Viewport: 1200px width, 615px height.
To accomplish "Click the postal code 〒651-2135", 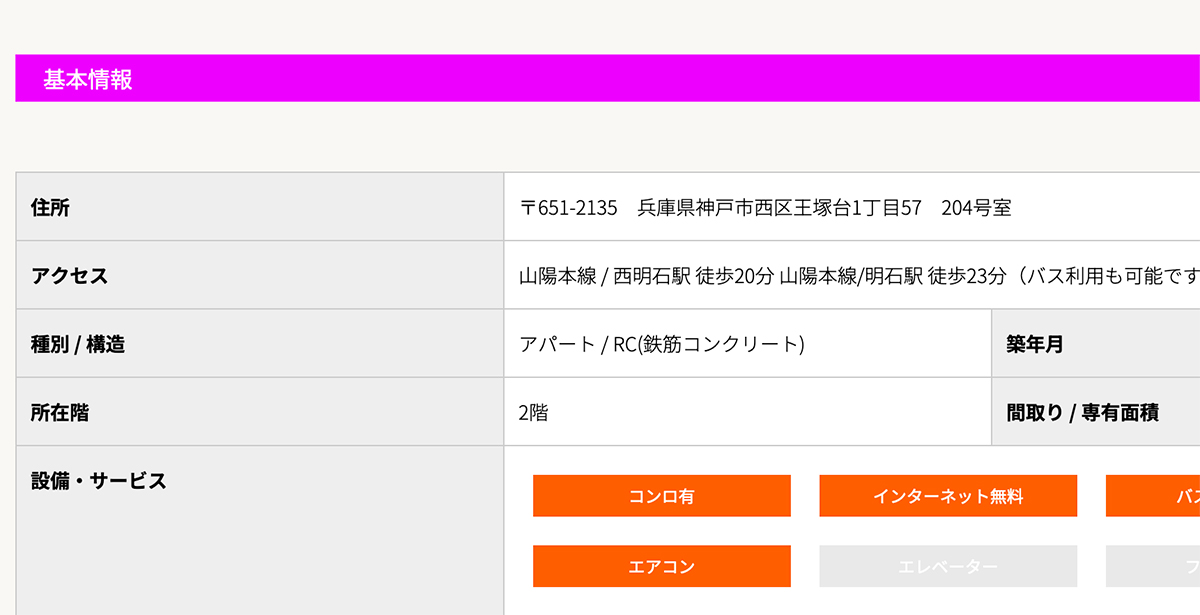I will coord(568,208).
